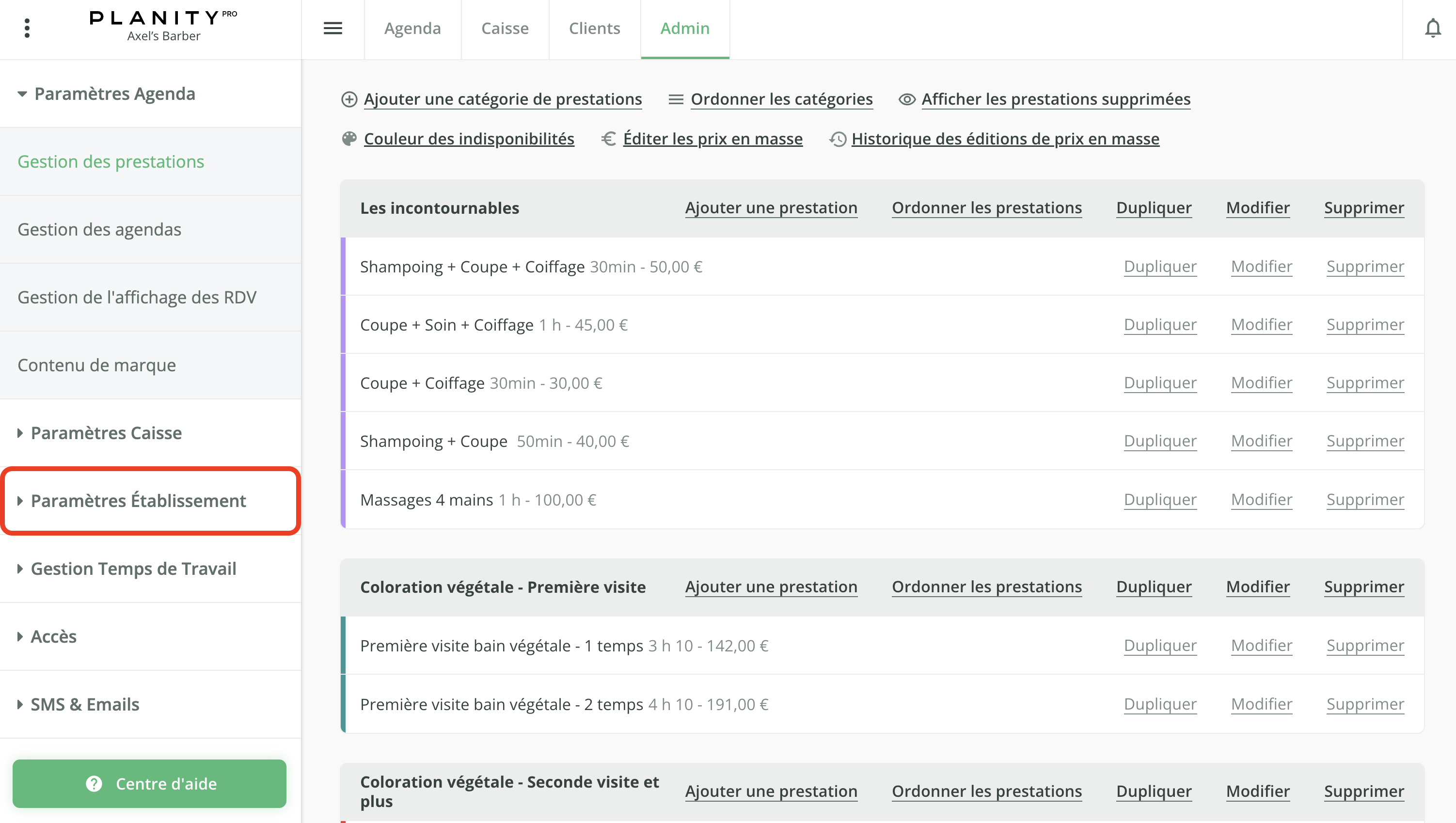Expand the Paramètres Caisse section
The height and width of the screenshot is (823, 1456).
106,432
